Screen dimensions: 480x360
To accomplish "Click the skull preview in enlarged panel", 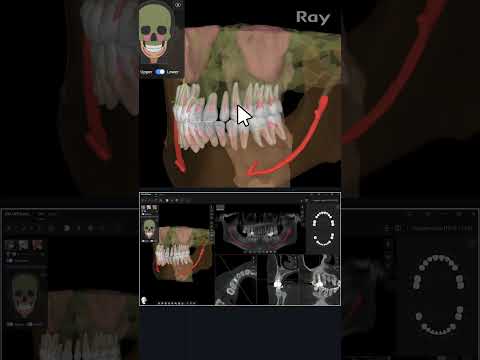I will 154,33.
